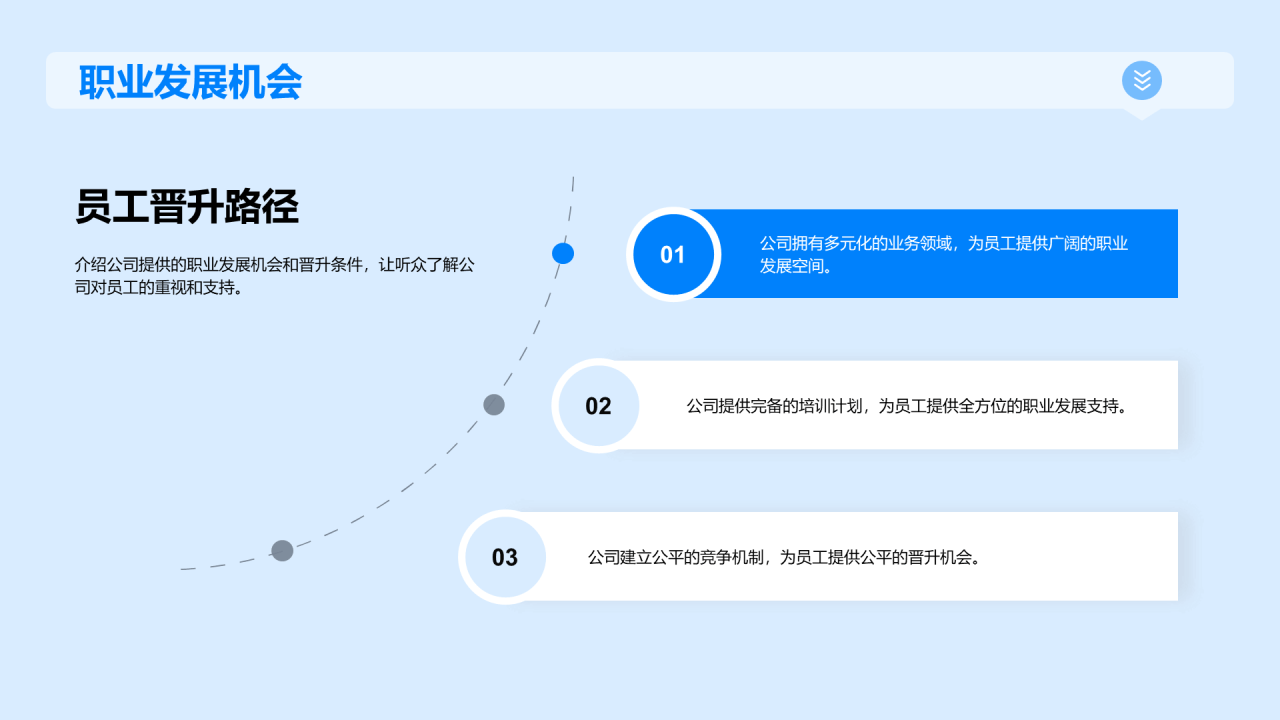Viewport: 1280px width, 720px height.
Task: Select the circular badge labeled 03
Action: [504, 556]
